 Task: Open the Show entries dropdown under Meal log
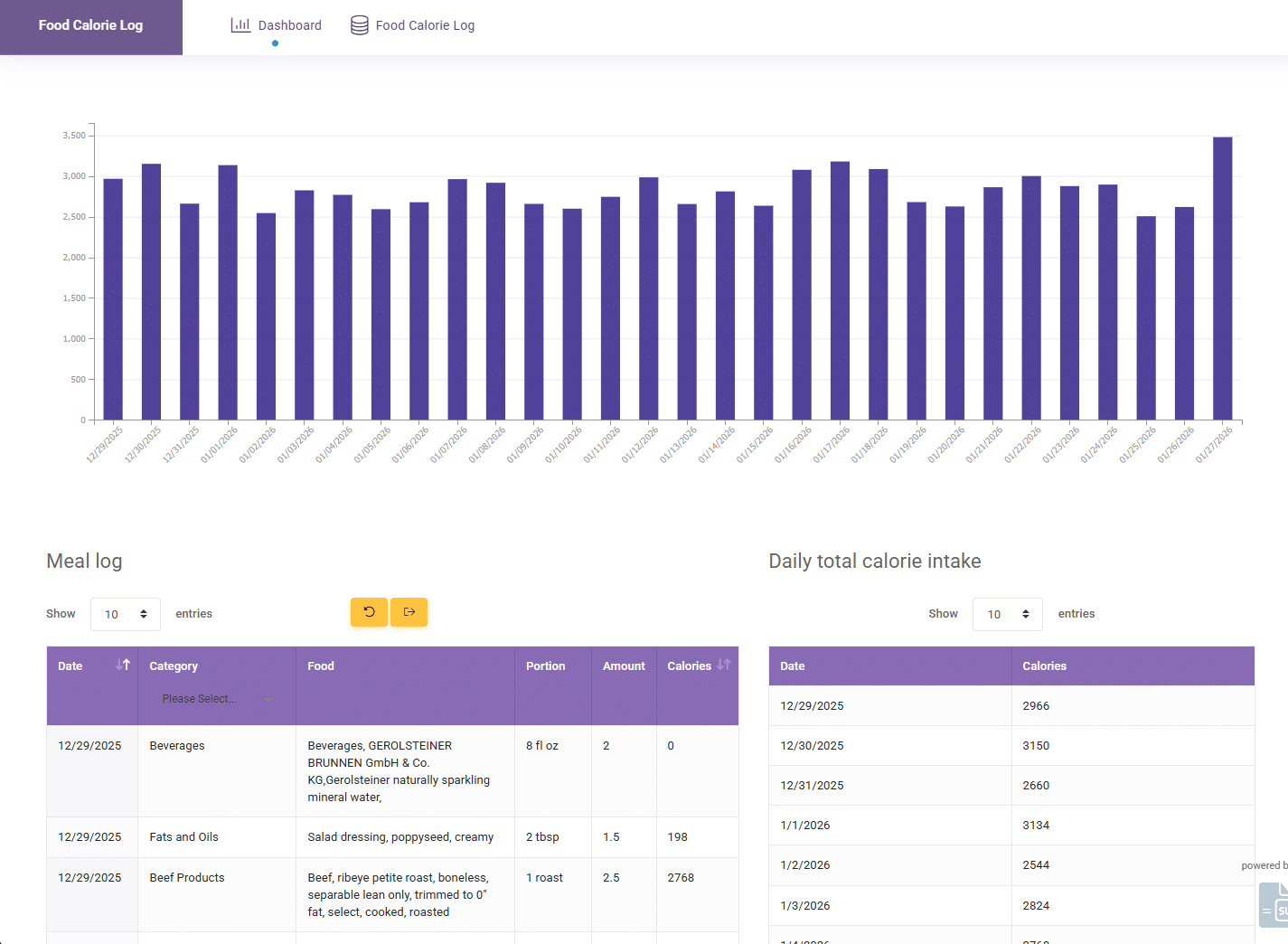tap(125, 614)
